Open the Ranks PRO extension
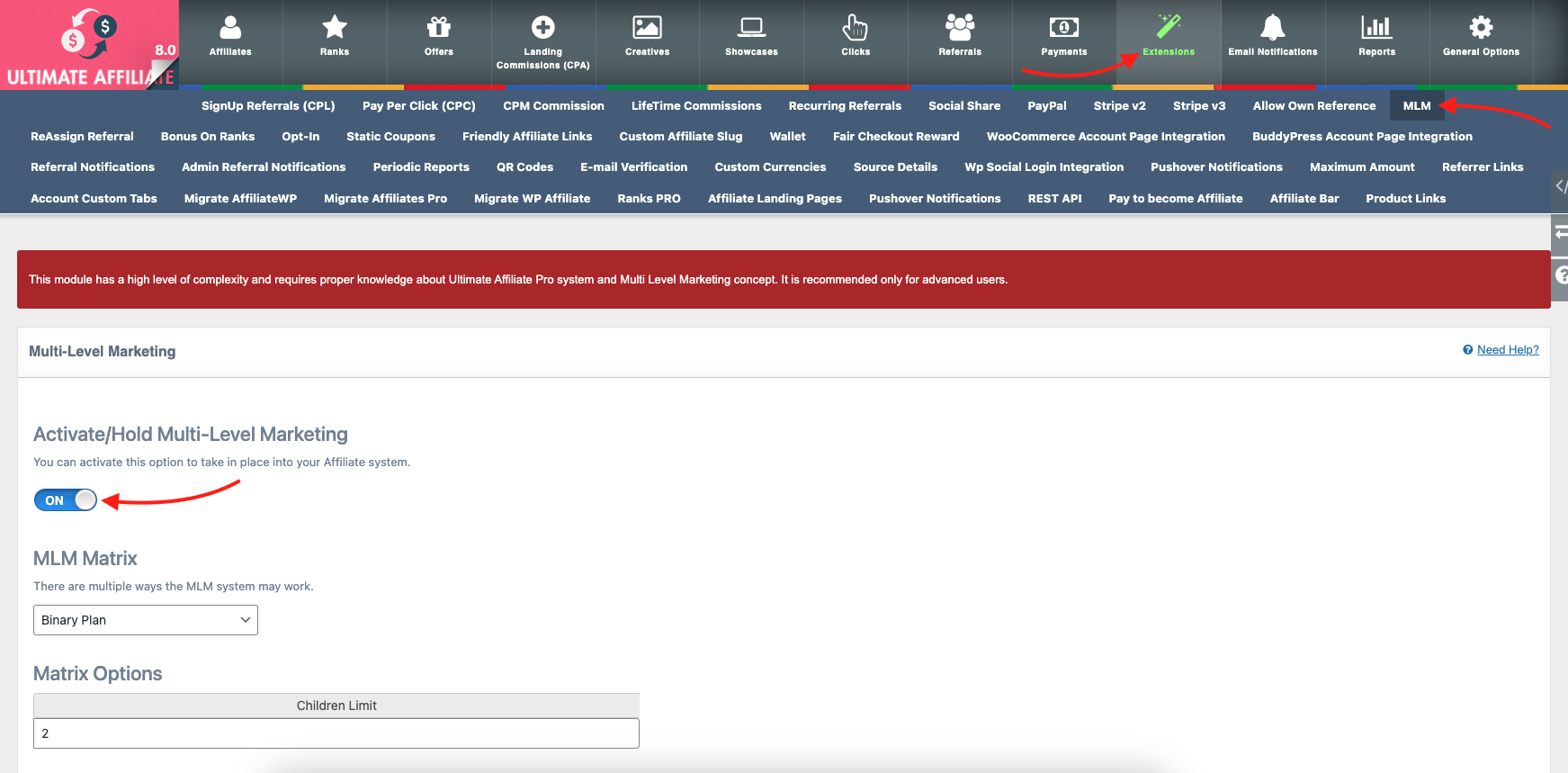 pyautogui.click(x=649, y=199)
